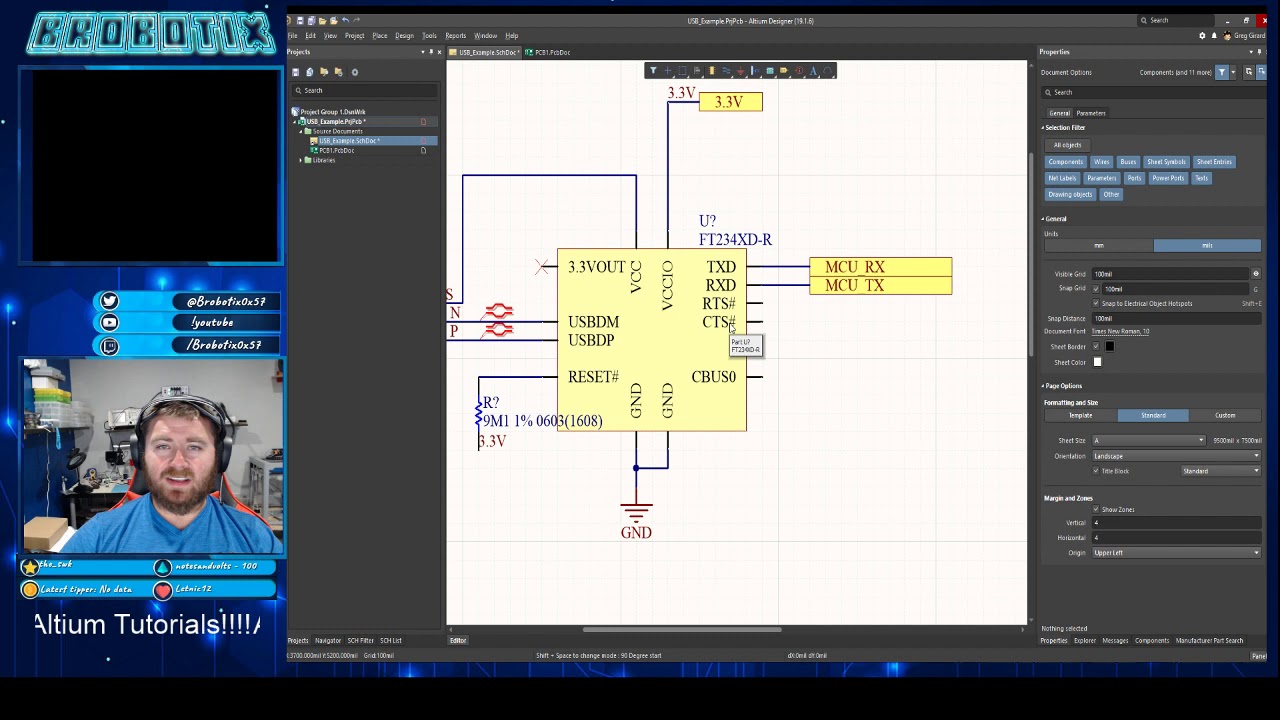Select the selection filter tool in Active Bar

653,70
